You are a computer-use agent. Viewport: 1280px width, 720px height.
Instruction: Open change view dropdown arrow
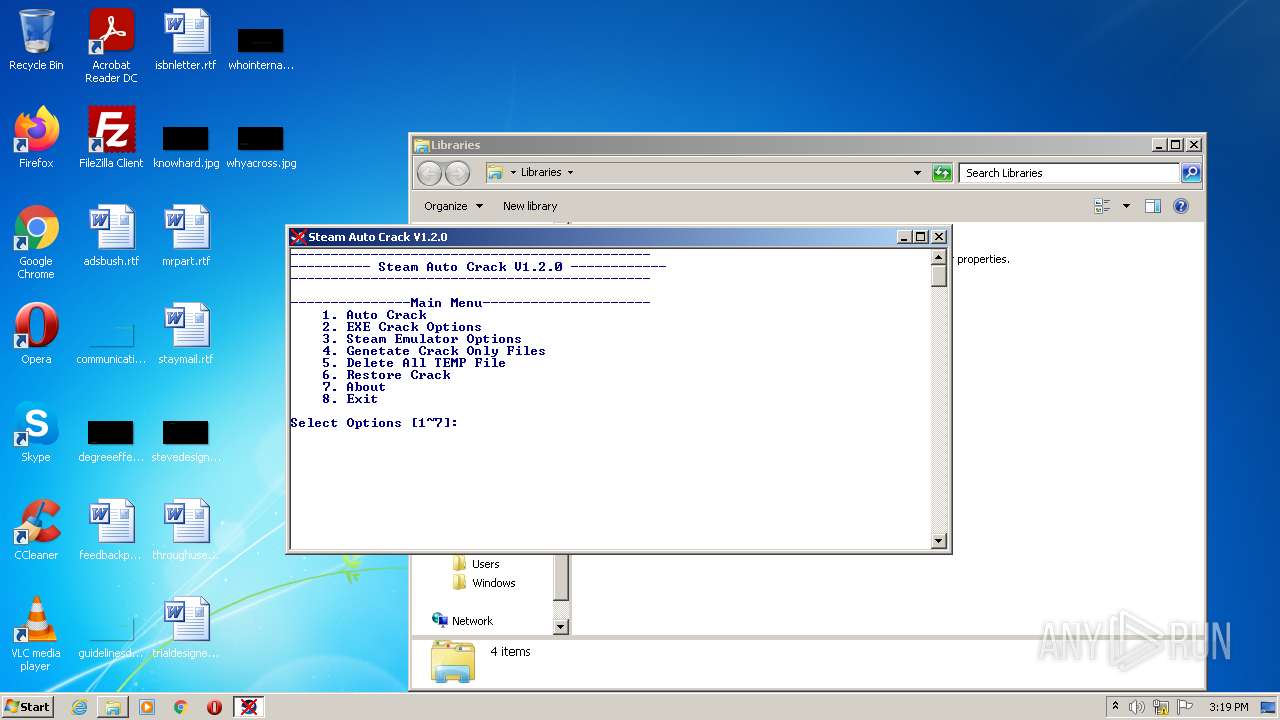(1126, 206)
